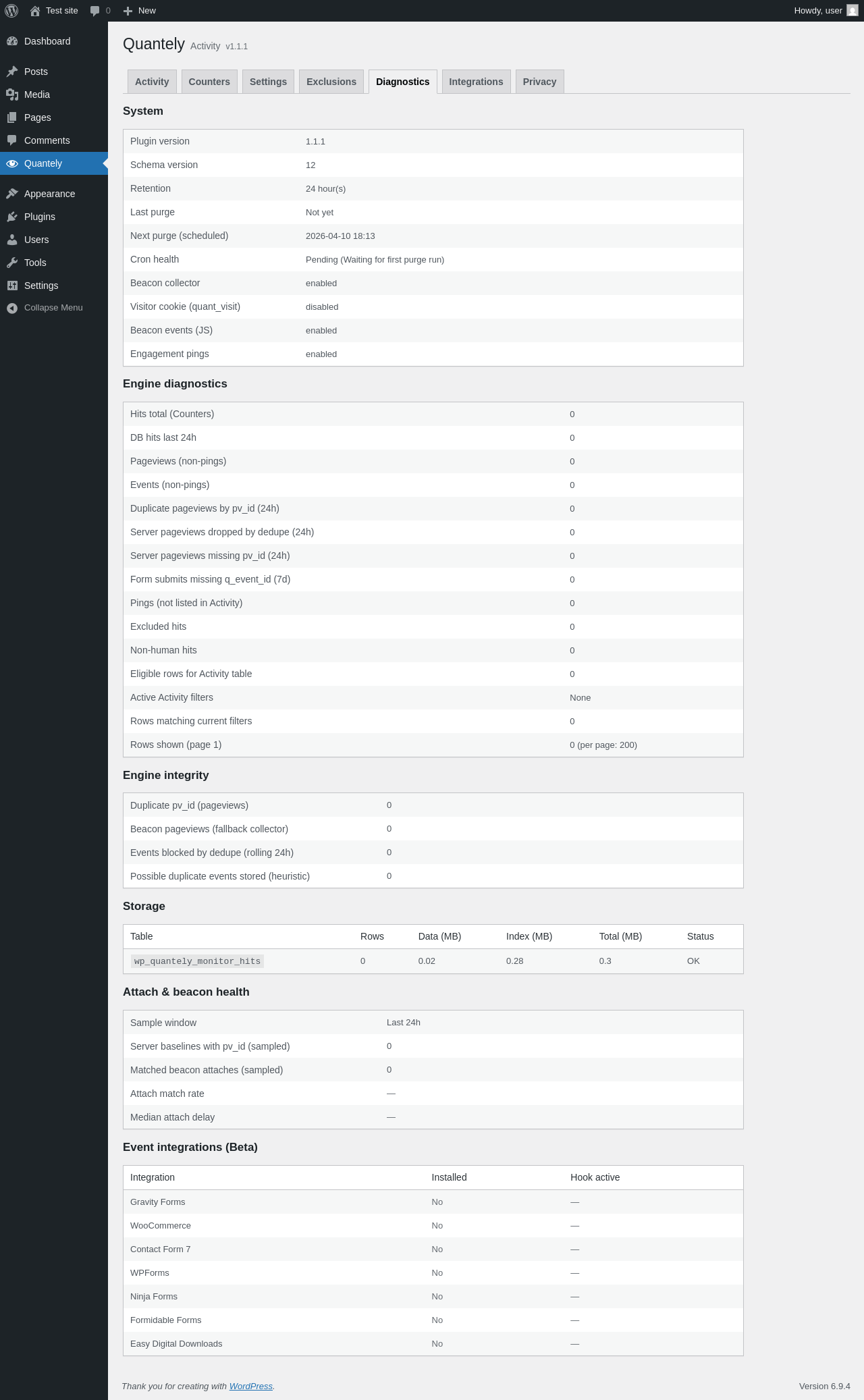Image resolution: width=864 pixels, height=1400 pixels.
Task: Collapse the admin sidebar menu
Action: [54, 308]
